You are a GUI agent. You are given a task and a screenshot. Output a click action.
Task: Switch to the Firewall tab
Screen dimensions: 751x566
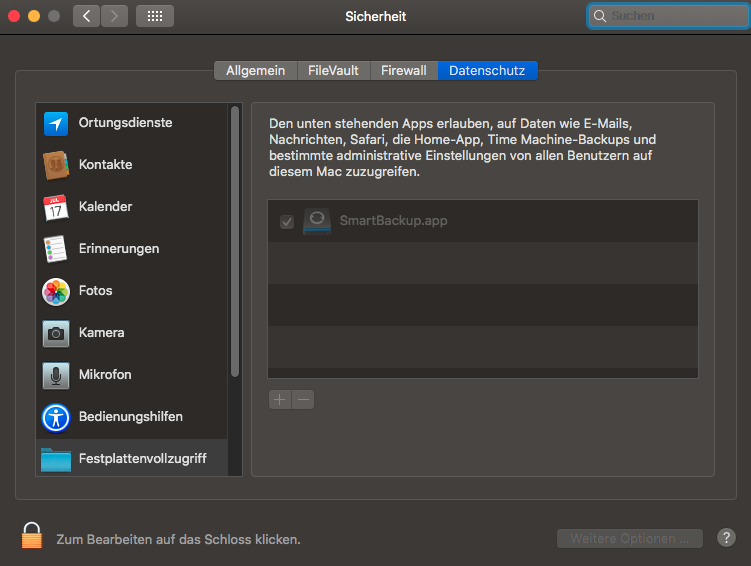(403, 71)
